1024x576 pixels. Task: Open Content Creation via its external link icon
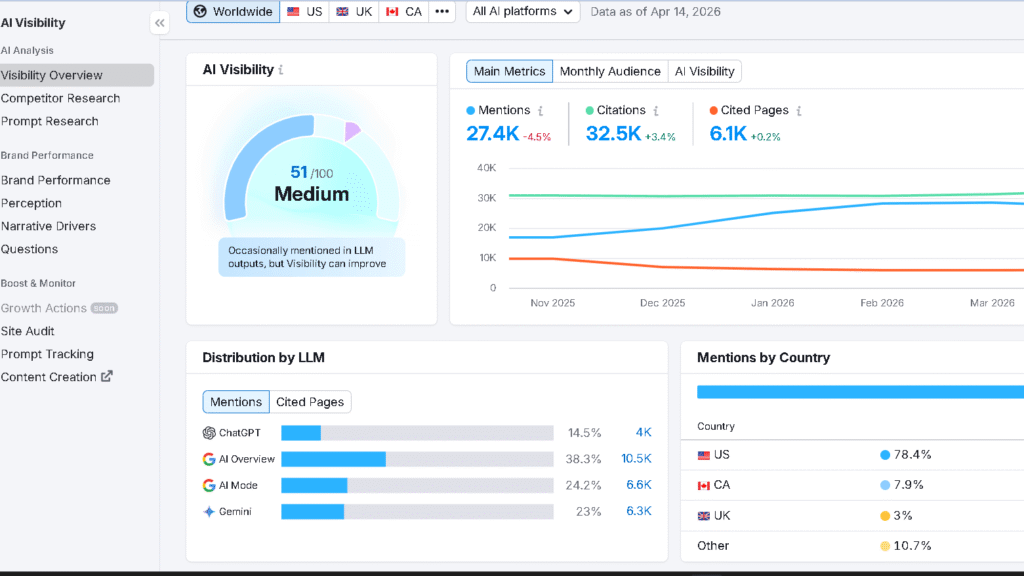pyautogui.click(x=108, y=377)
